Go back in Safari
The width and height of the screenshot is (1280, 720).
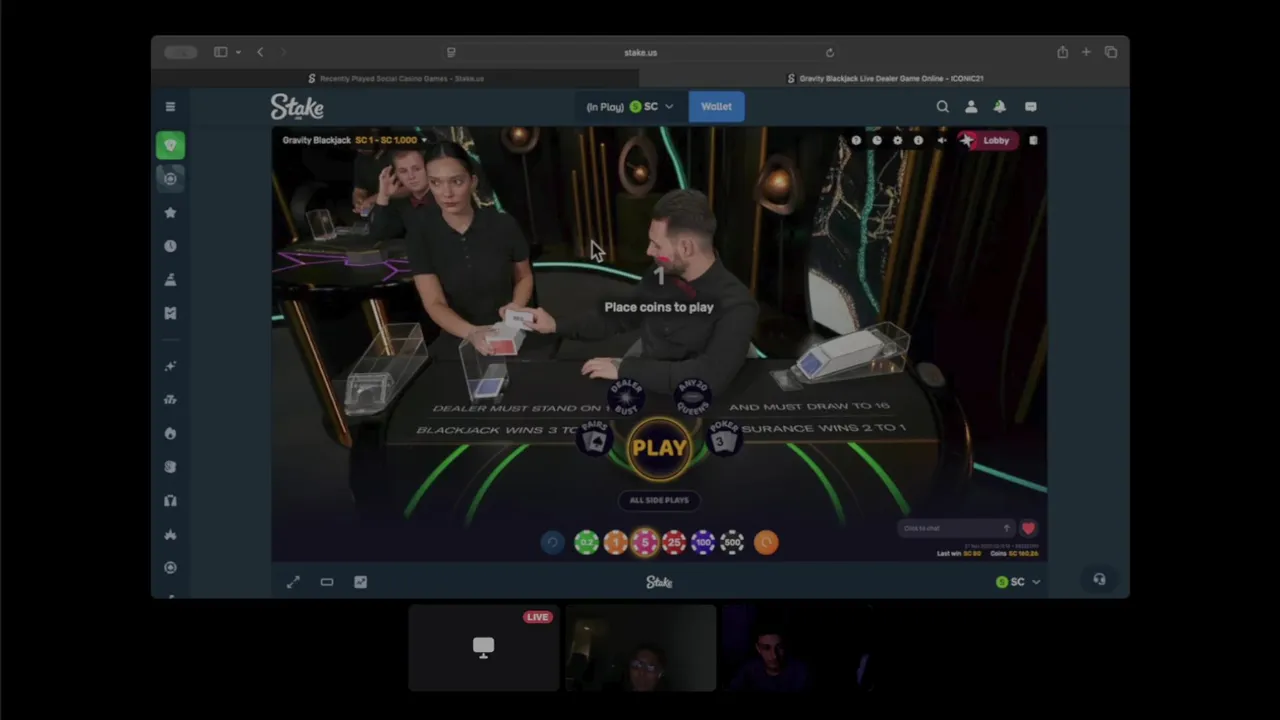tap(260, 52)
